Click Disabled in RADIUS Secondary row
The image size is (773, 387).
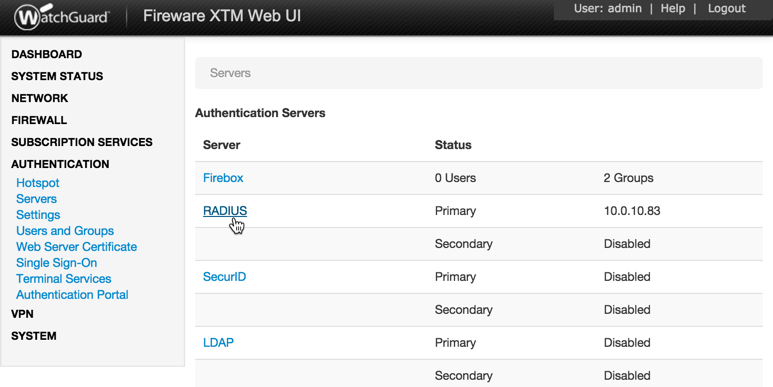(x=627, y=244)
